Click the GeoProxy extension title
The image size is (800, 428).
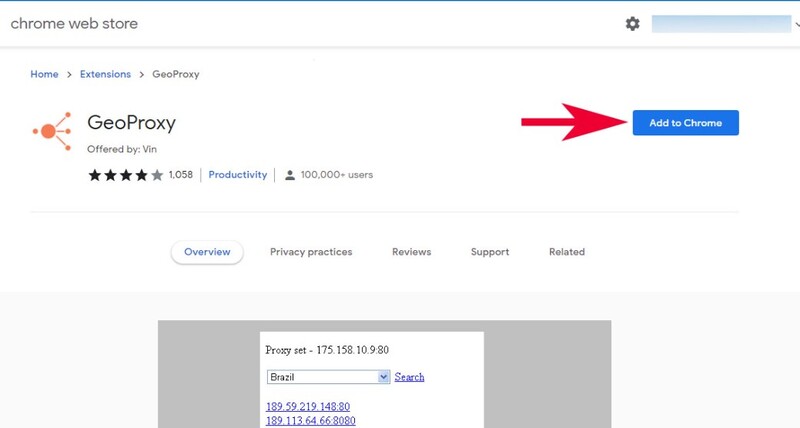click(x=132, y=123)
